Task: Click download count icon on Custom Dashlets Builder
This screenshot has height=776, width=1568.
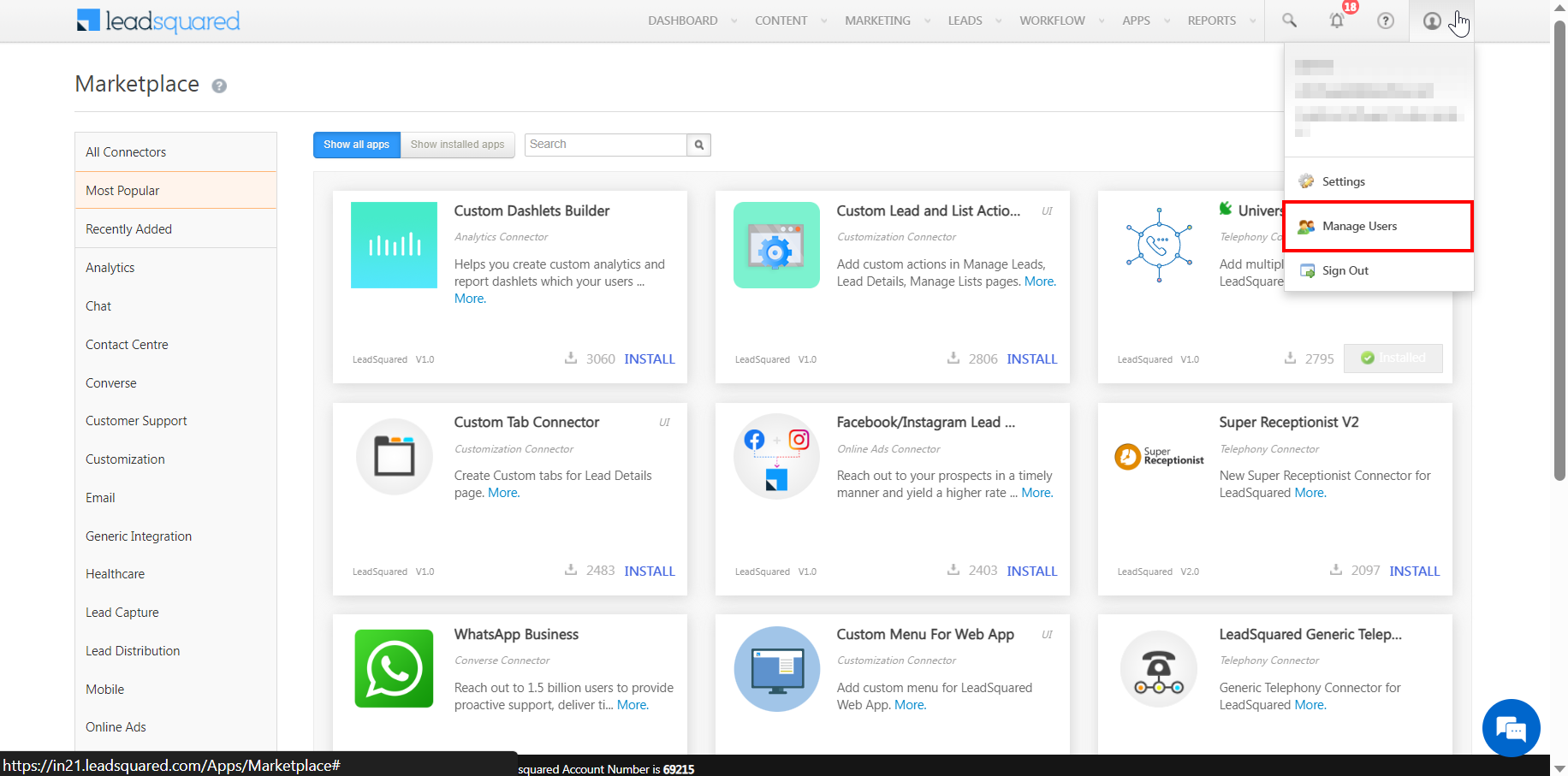Action: [x=571, y=358]
